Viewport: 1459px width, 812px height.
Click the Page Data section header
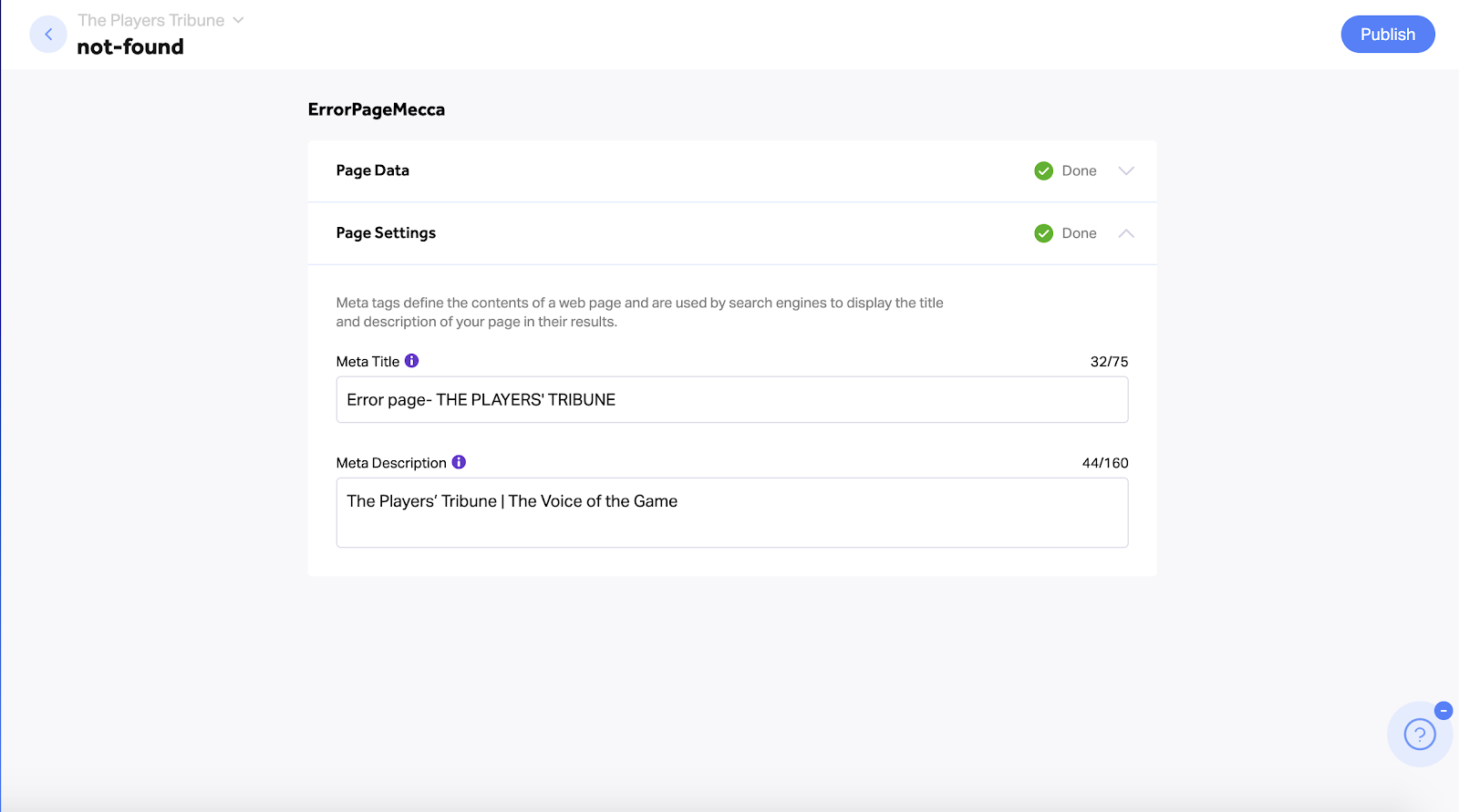pyautogui.click(x=732, y=170)
